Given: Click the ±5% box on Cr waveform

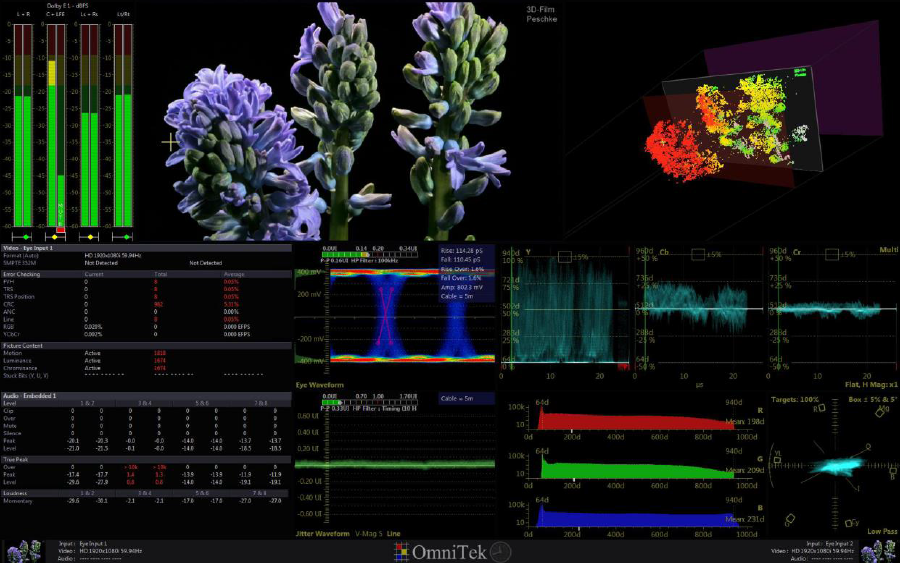Looking at the screenshot, I should (x=832, y=254).
